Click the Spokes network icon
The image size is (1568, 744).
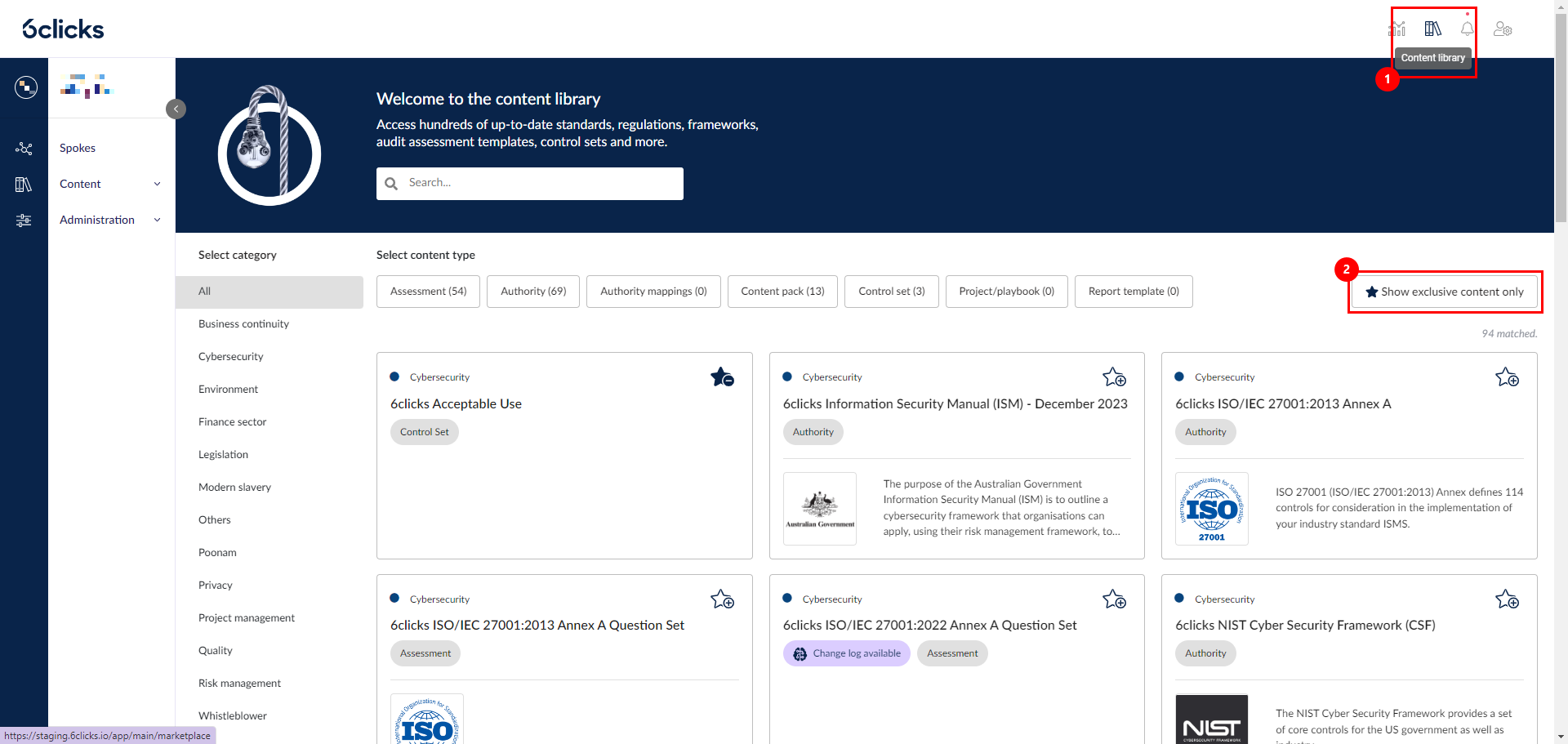click(24, 149)
